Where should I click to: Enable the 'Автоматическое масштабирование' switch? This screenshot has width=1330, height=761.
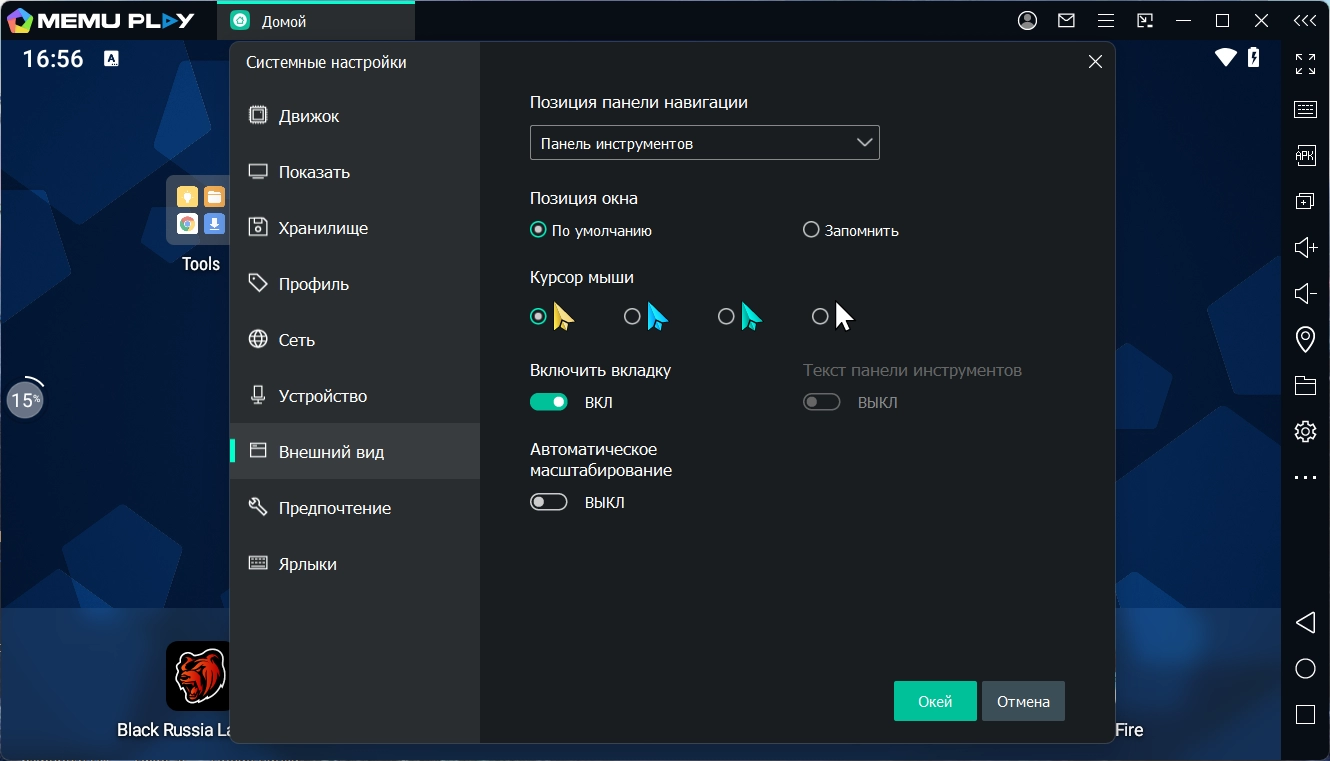[x=549, y=502]
